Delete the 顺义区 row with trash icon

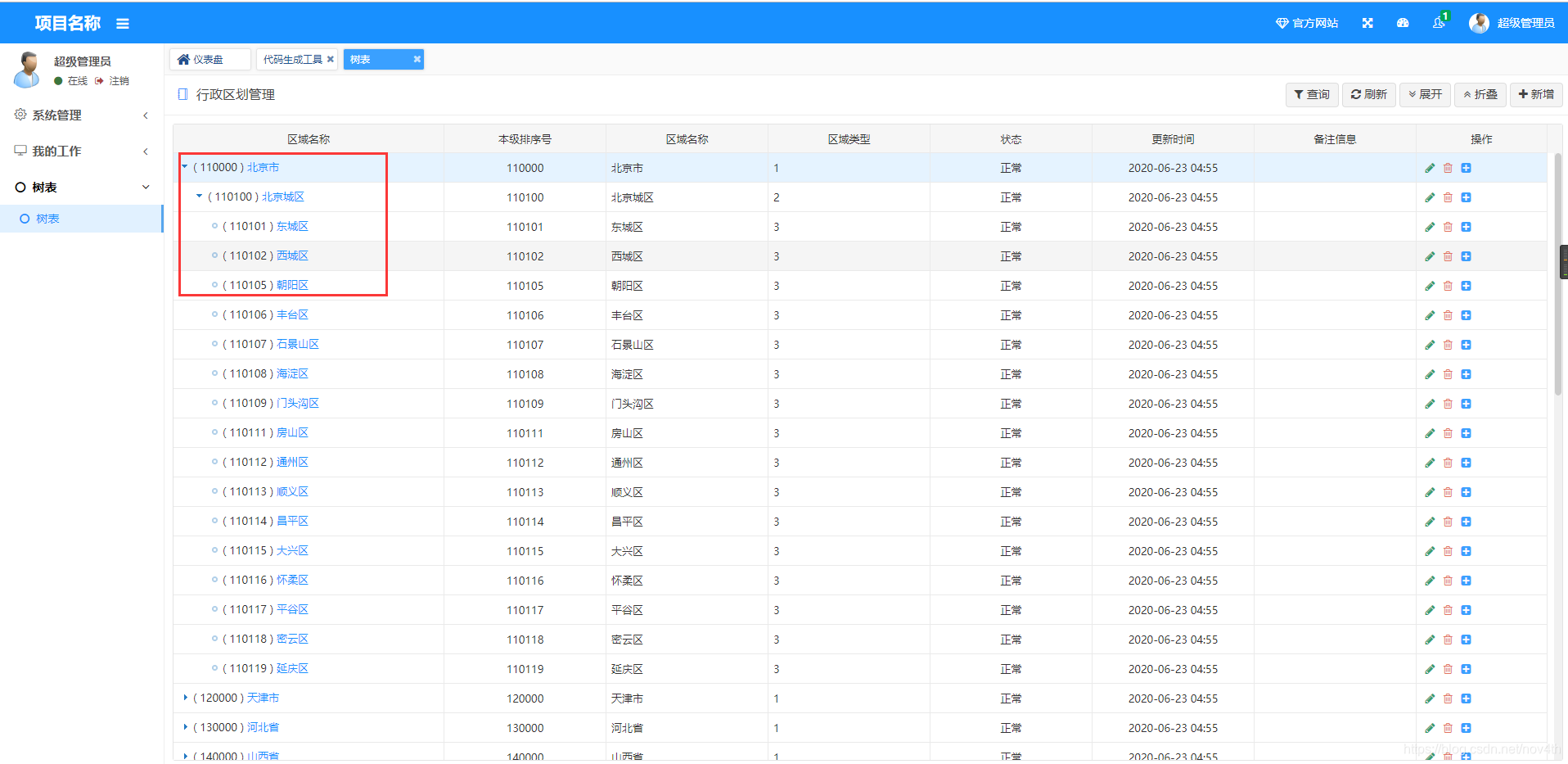tap(1448, 492)
